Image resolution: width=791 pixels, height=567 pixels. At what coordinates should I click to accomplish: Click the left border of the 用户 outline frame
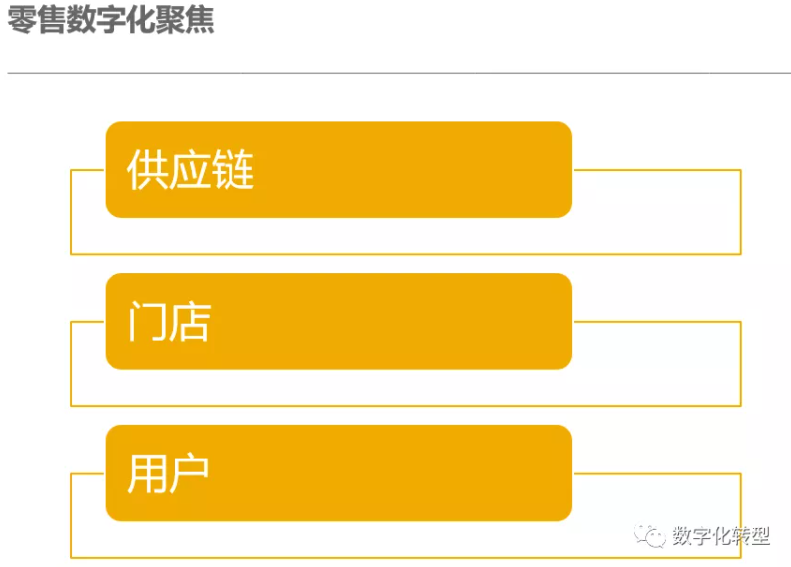point(71,516)
